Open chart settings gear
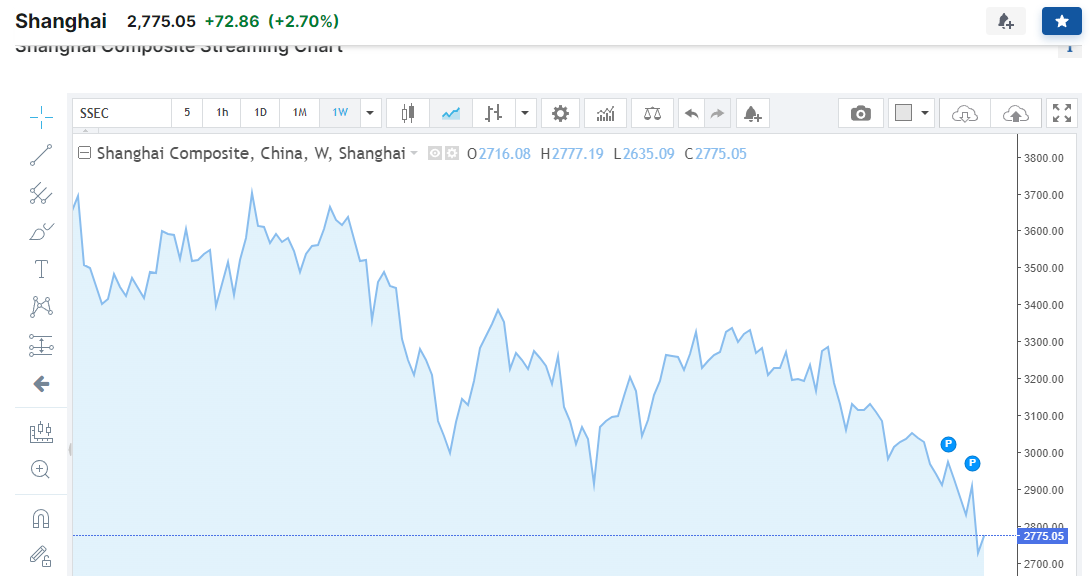This screenshot has width=1090, height=576. pyautogui.click(x=560, y=113)
